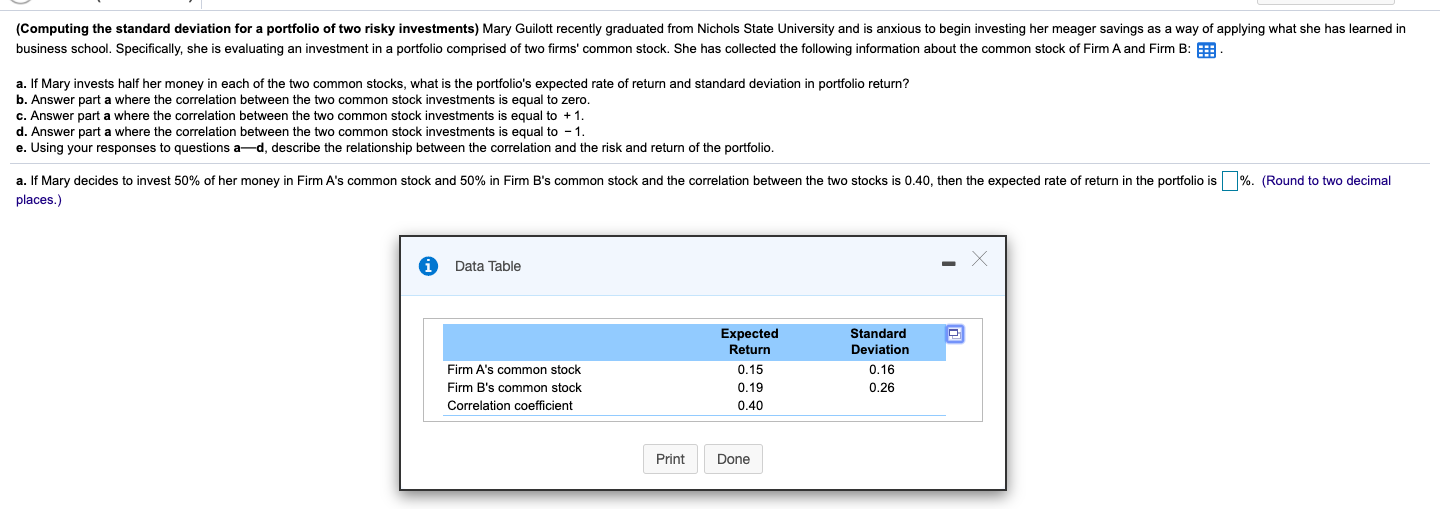Image resolution: width=1440 pixels, height=509 pixels.
Task: Click the Done button
Action: (x=733, y=459)
